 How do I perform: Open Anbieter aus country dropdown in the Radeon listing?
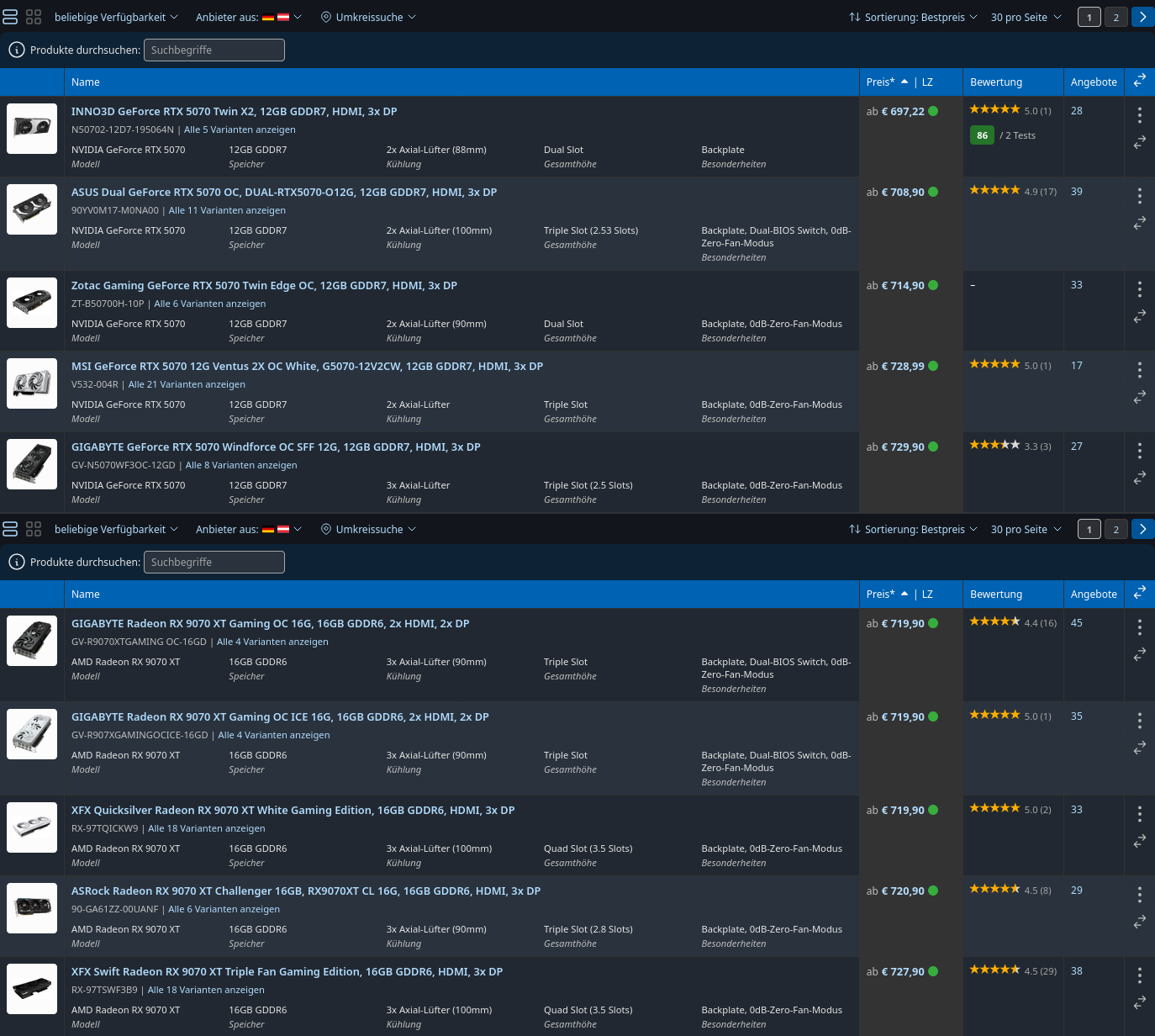click(249, 529)
